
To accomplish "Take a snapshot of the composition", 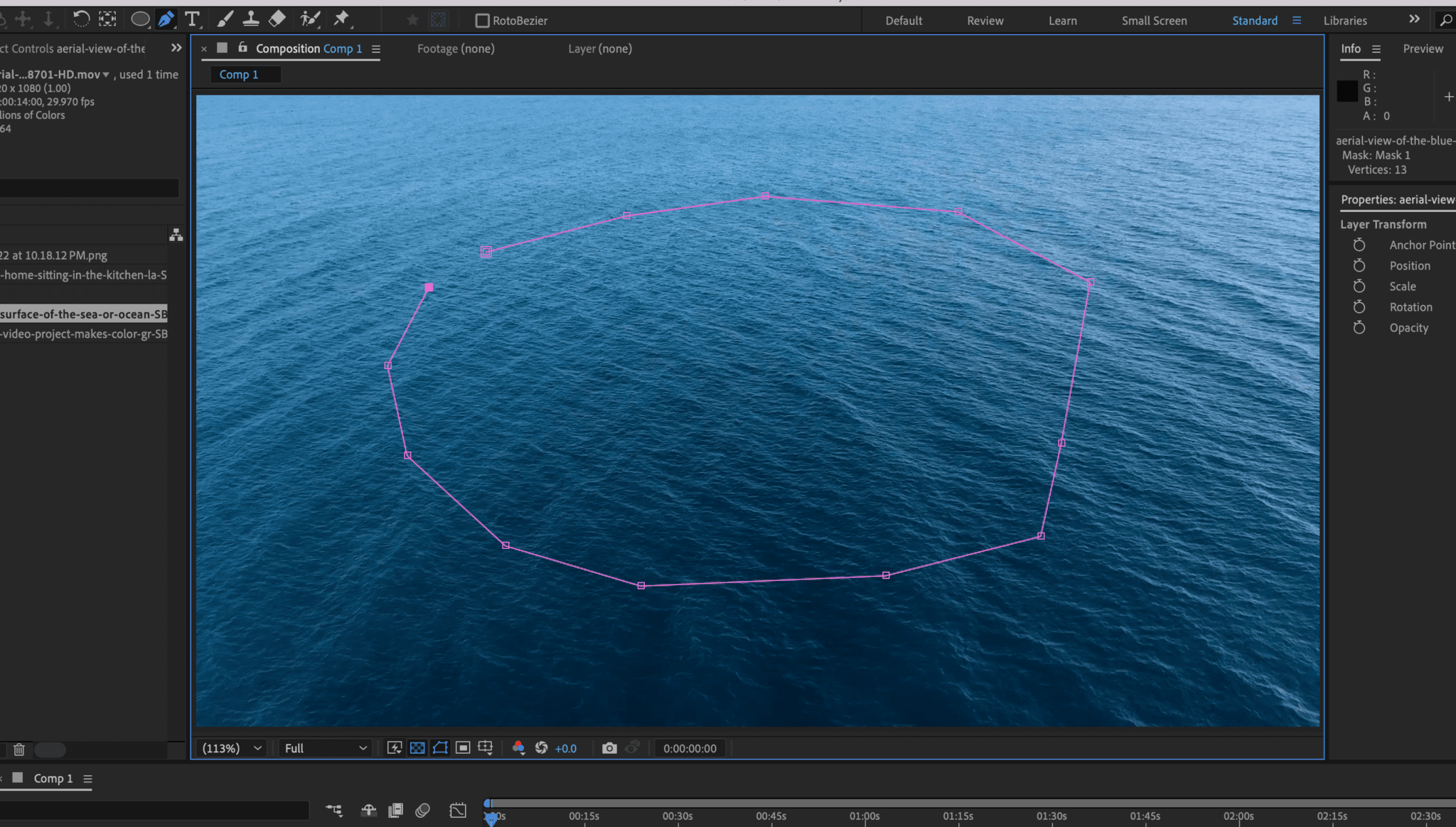I will pyautogui.click(x=609, y=747).
